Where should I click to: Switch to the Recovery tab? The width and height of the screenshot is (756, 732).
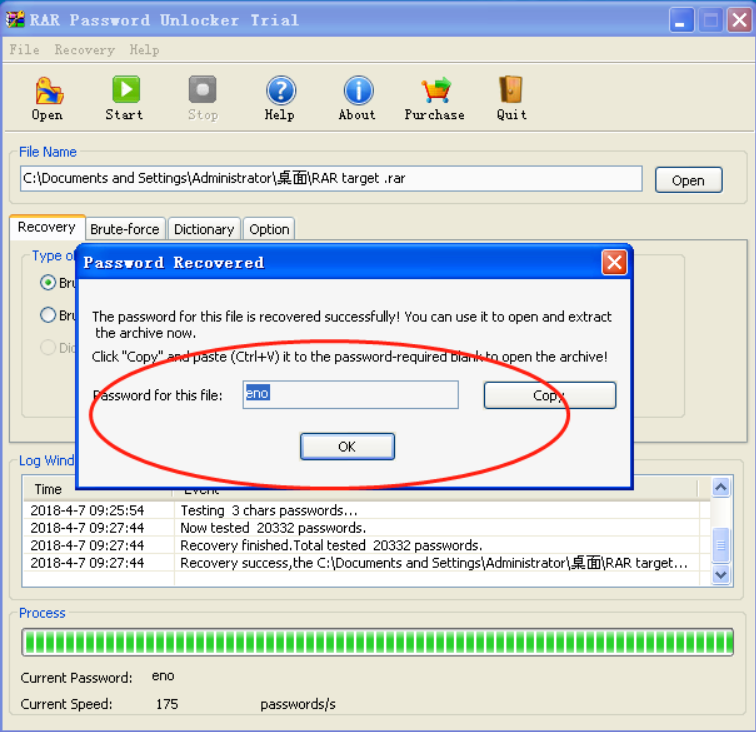47,227
